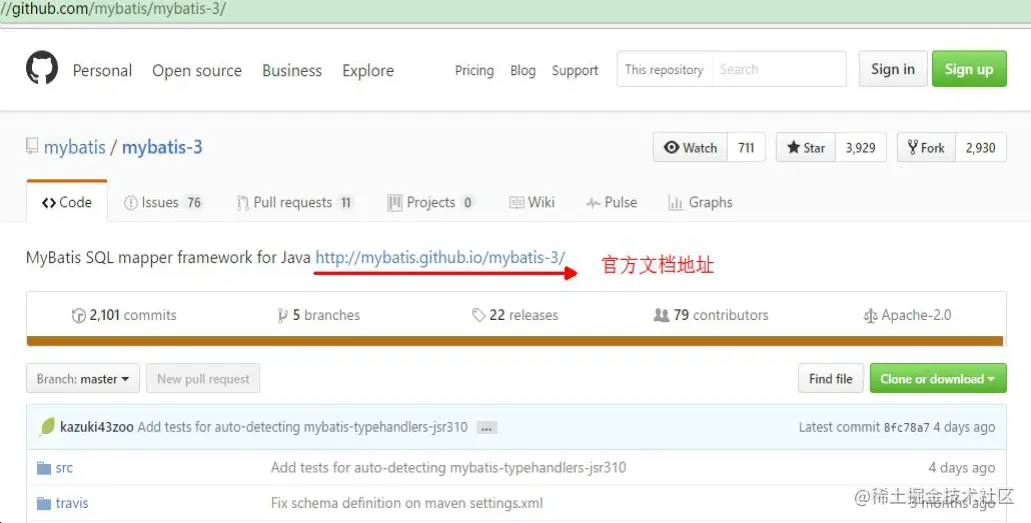Viewport: 1031px width, 523px height.
Task: Open the GitHub Octocat logo home link
Action: click(42, 68)
